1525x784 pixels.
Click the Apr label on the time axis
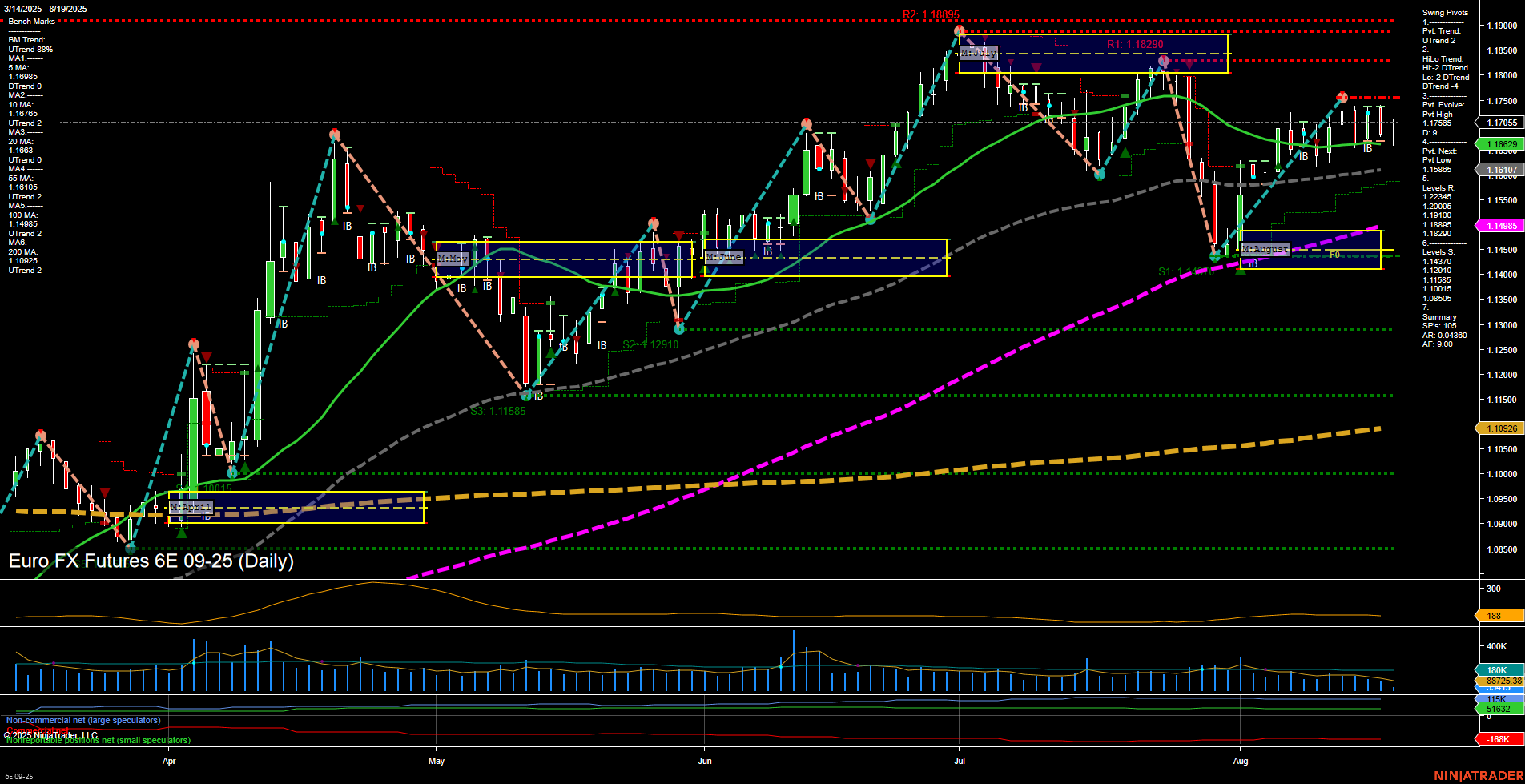(x=169, y=762)
